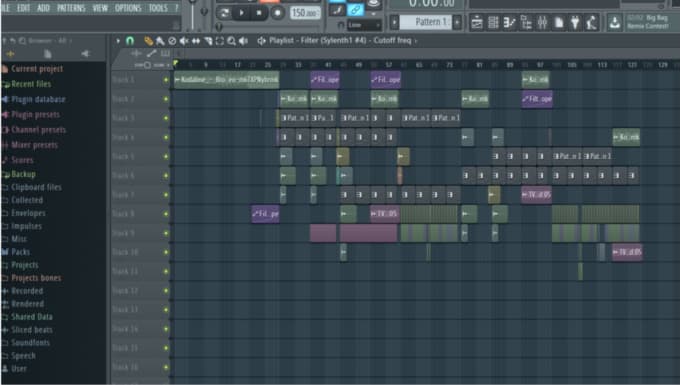Open the project info page icon

[x=559, y=22]
